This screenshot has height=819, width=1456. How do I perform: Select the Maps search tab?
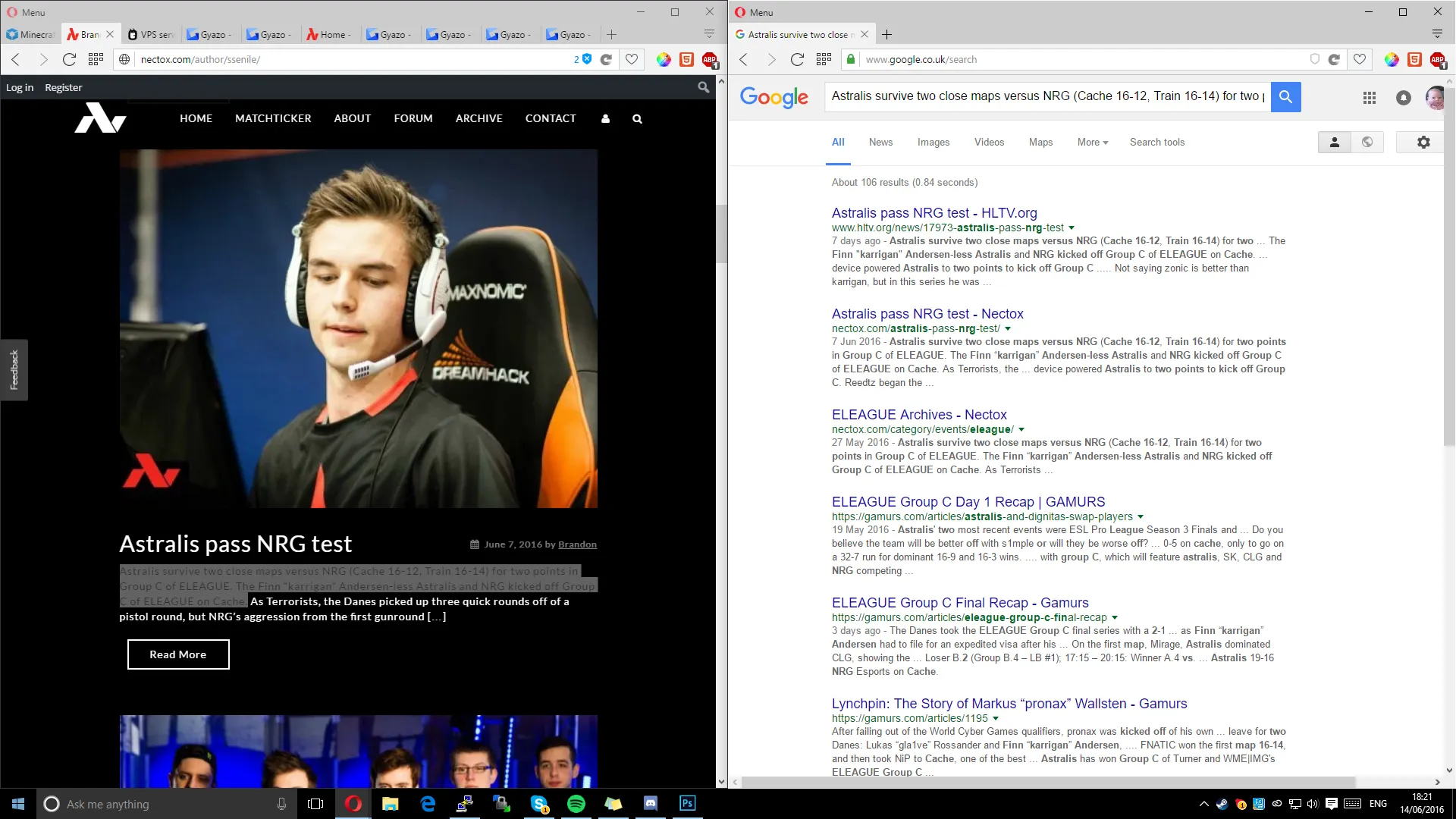point(1040,142)
